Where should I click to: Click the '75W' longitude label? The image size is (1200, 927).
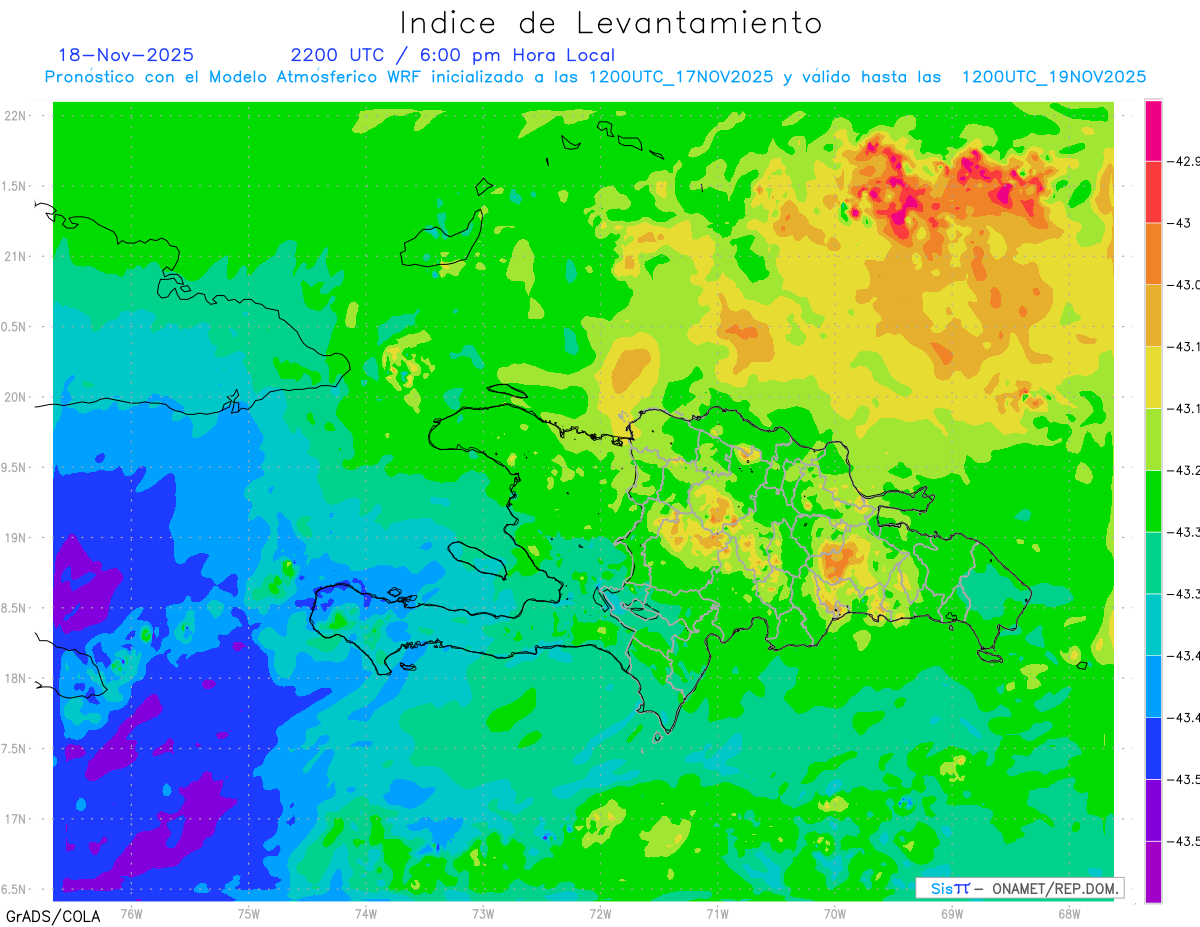coord(248,913)
